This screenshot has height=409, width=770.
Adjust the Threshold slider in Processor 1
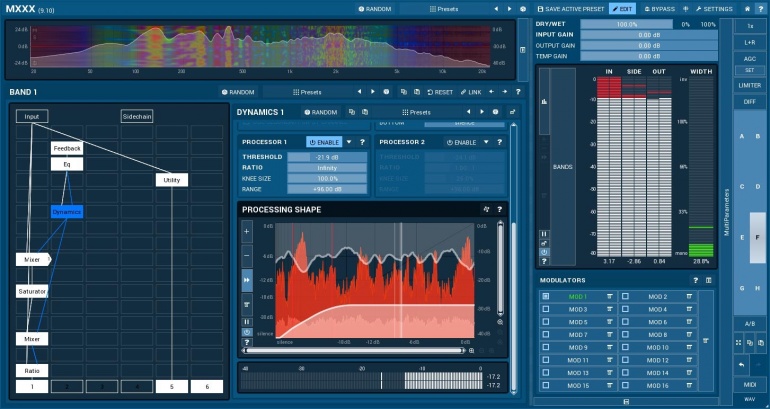[327, 157]
